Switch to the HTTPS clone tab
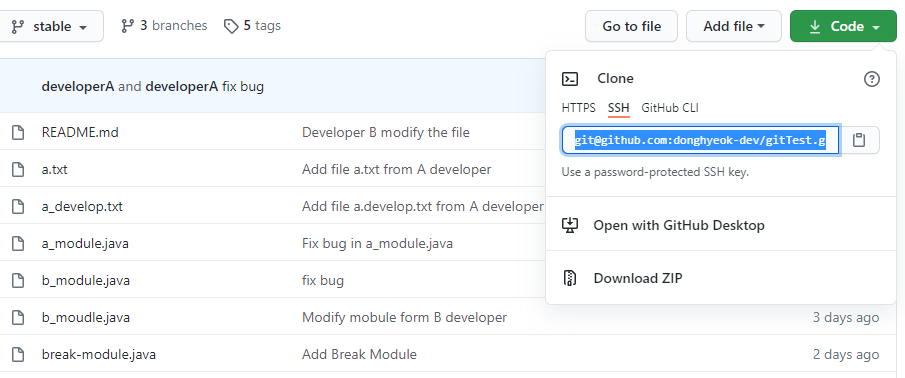 click(x=578, y=108)
